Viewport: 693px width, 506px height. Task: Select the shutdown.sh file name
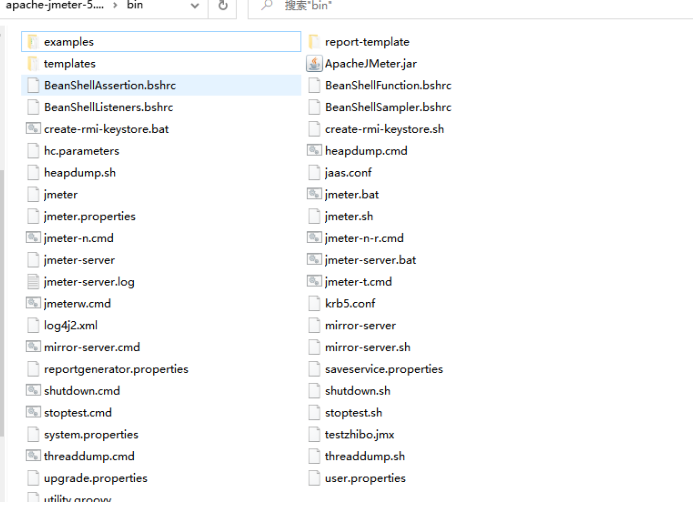coord(358,391)
